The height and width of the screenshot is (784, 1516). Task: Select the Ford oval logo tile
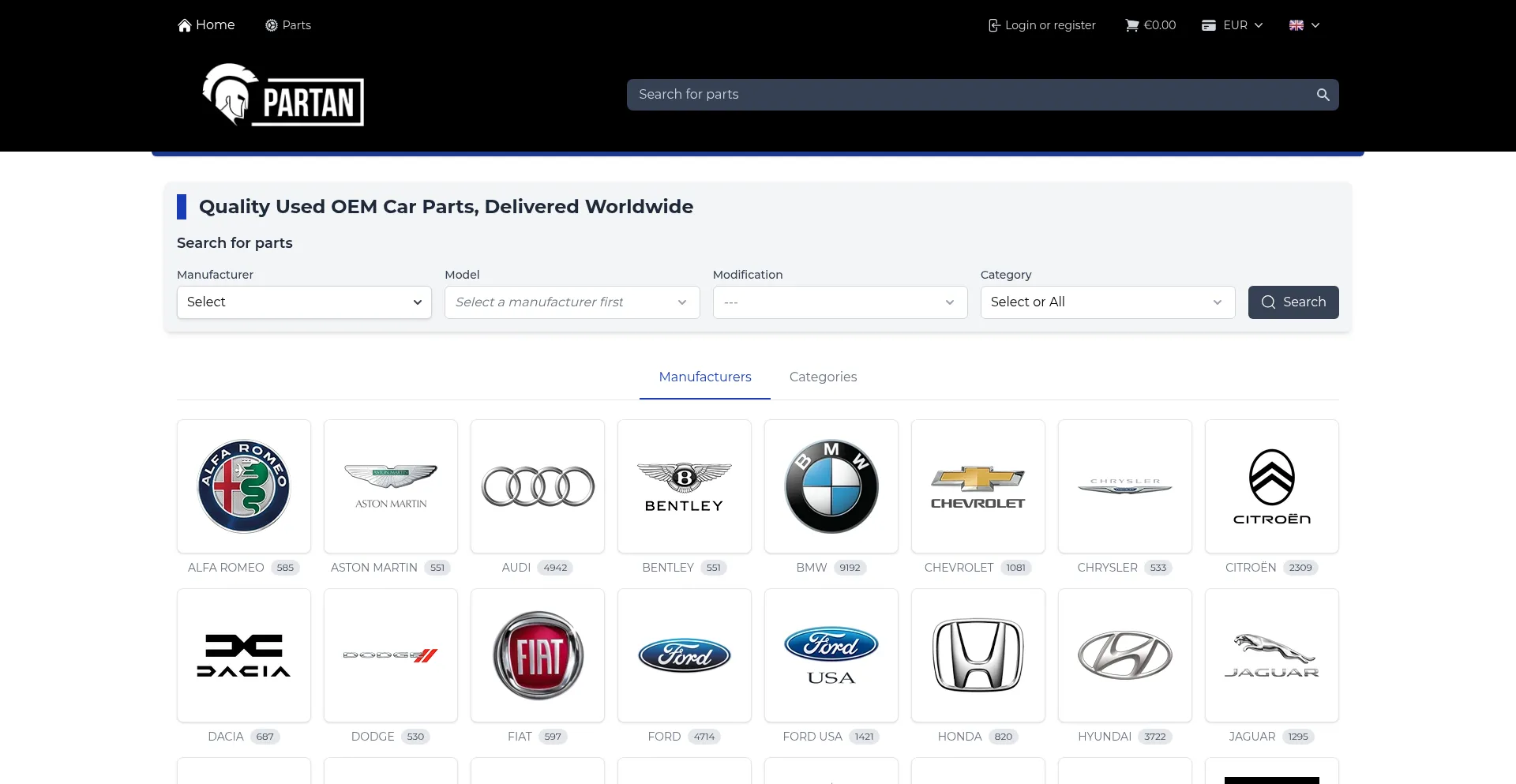click(685, 655)
